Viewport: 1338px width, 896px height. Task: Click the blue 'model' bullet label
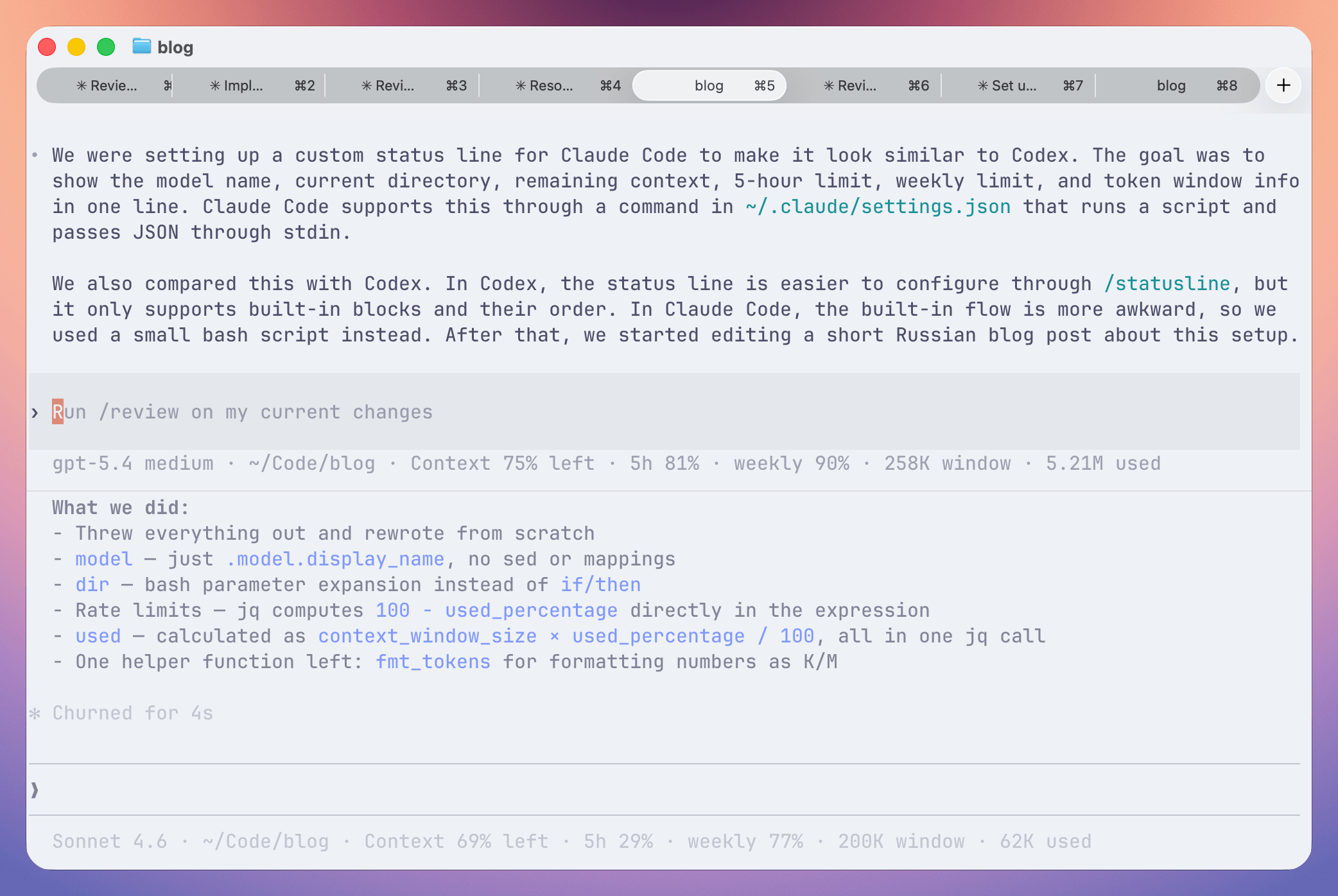tap(104, 559)
